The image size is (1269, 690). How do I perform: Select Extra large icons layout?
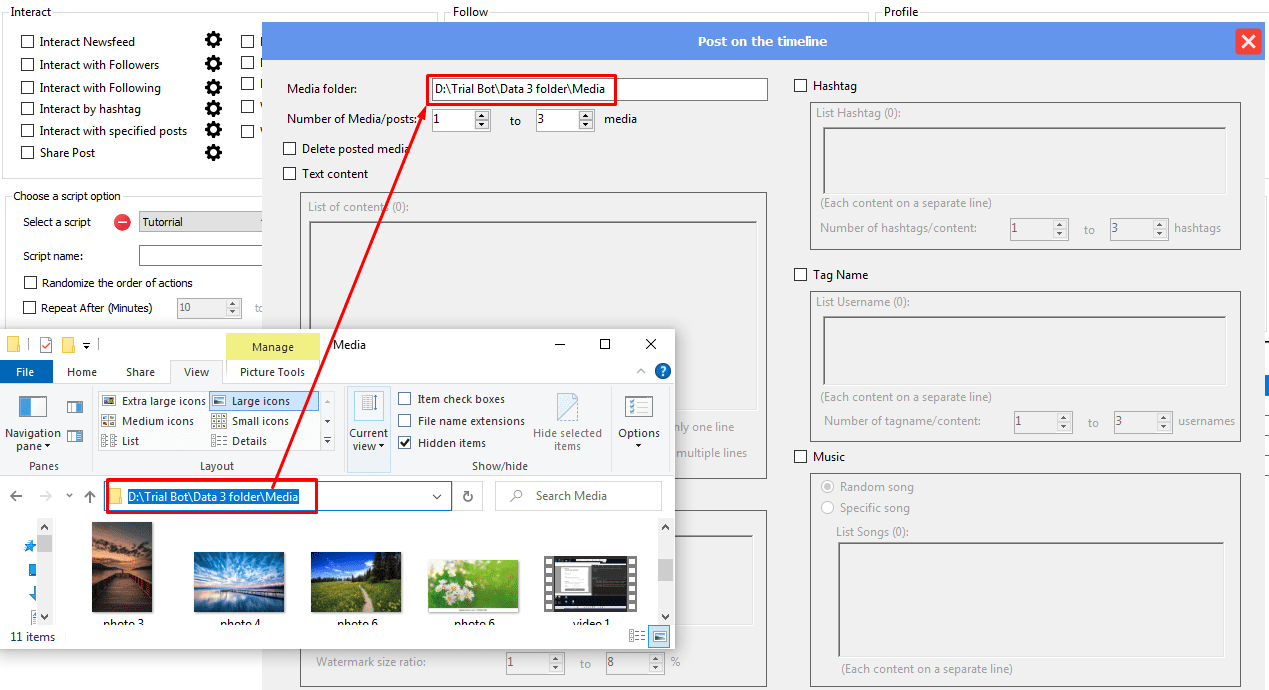[154, 401]
